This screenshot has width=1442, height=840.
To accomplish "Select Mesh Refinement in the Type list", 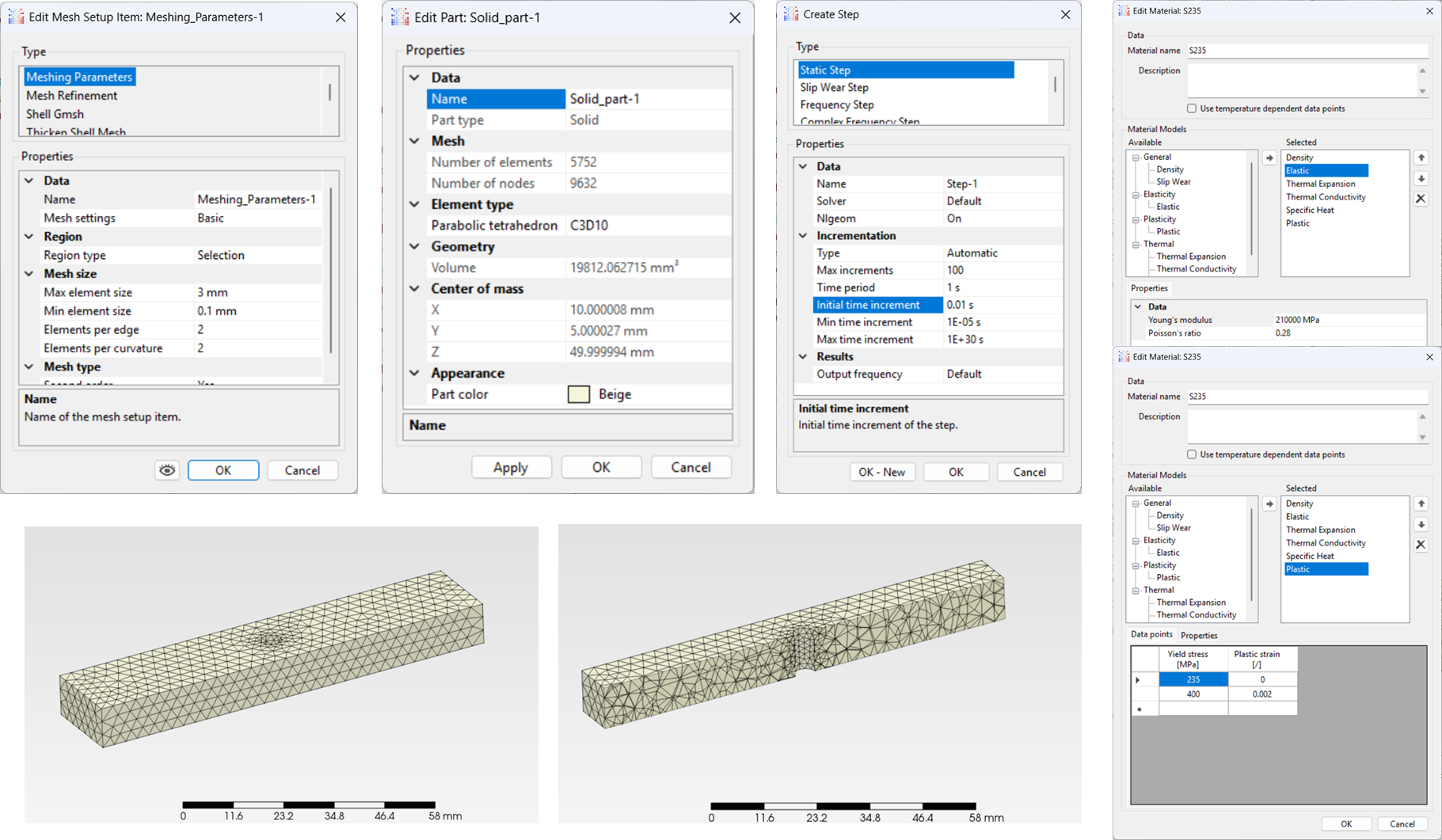I will pyautogui.click(x=71, y=96).
